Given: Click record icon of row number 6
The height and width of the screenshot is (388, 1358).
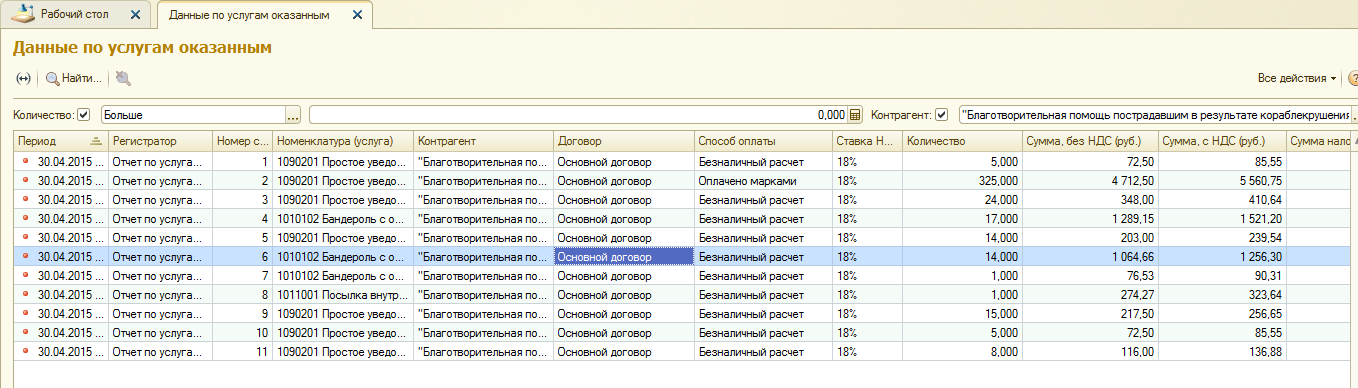Looking at the screenshot, I should tap(25, 256).
